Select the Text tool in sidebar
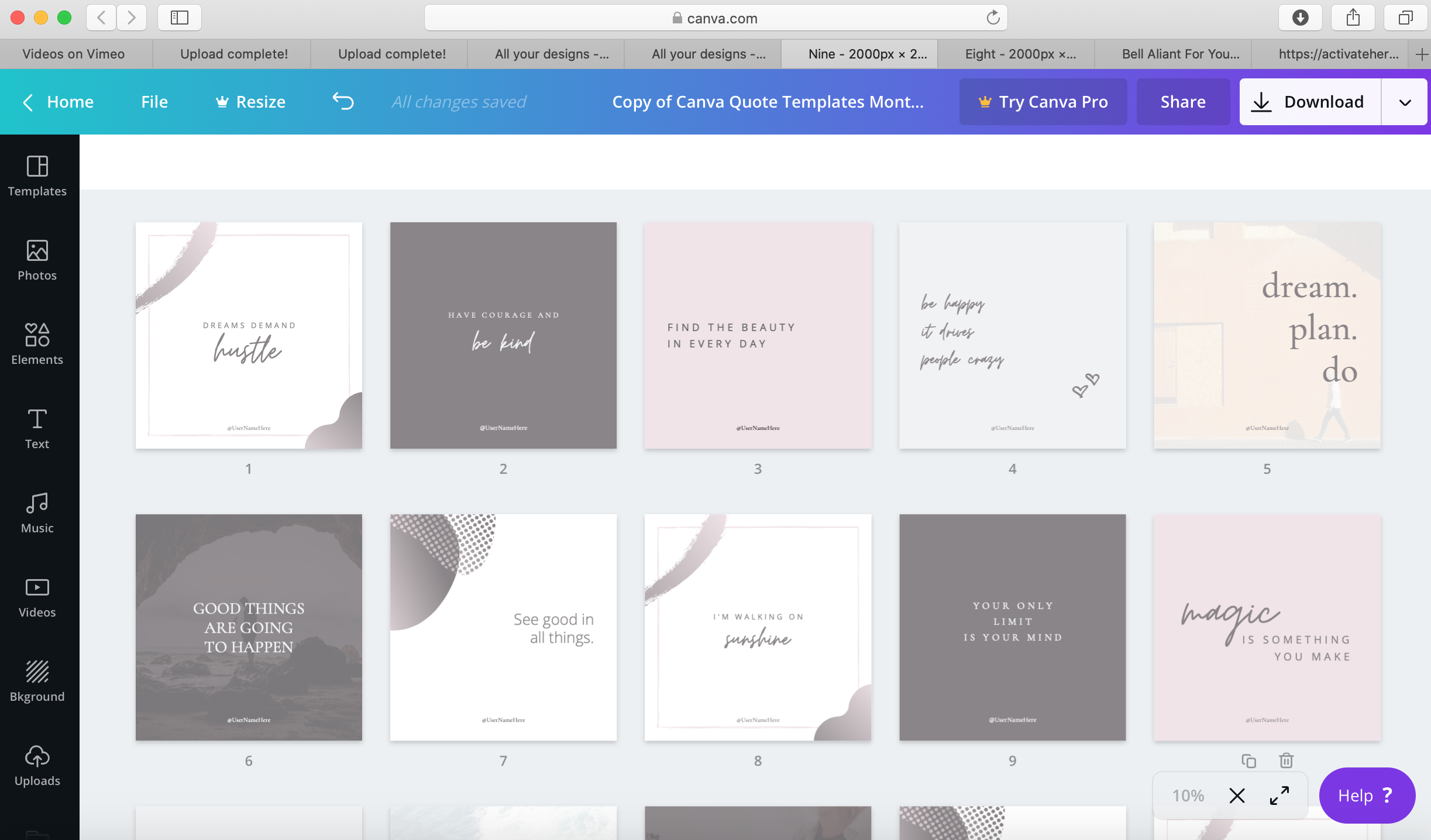1431x840 pixels. (x=37, y=429)
